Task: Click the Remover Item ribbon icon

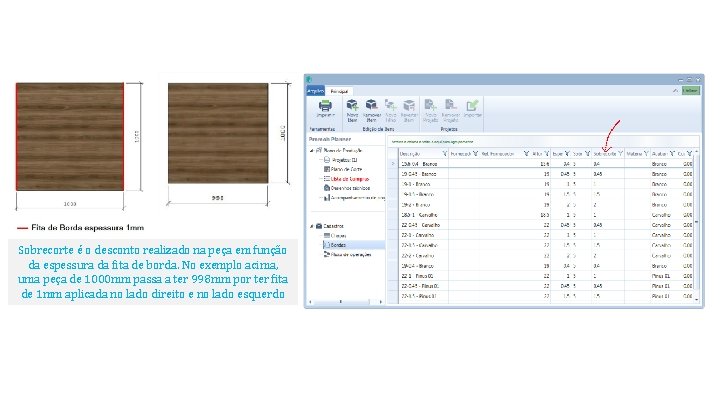Action: tap(371, 105)
